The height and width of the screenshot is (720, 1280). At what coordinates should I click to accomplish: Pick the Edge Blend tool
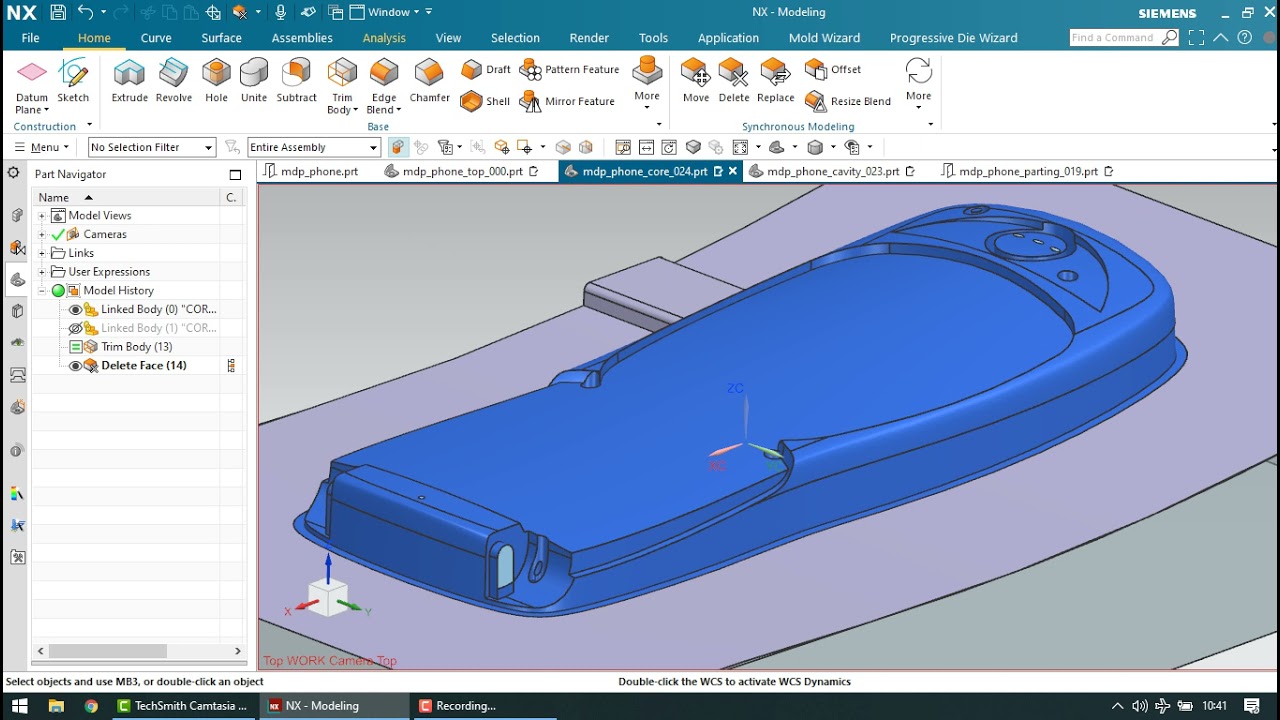click(384, 86)
